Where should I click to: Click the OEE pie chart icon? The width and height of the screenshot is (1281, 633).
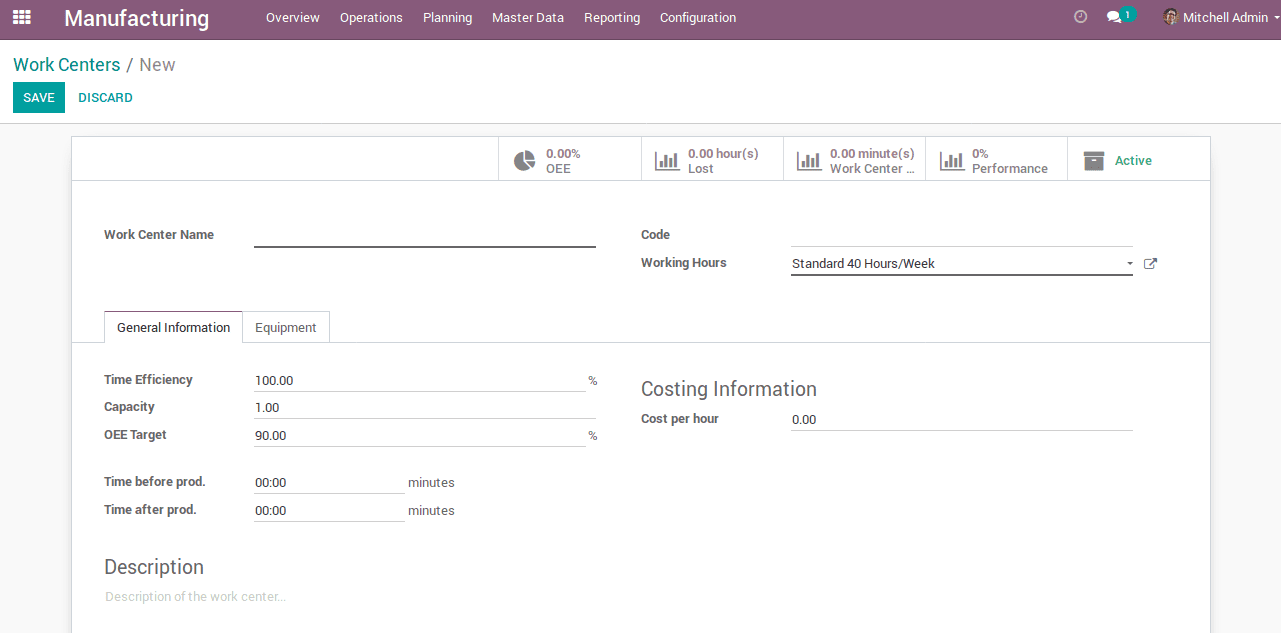(525, 161)
